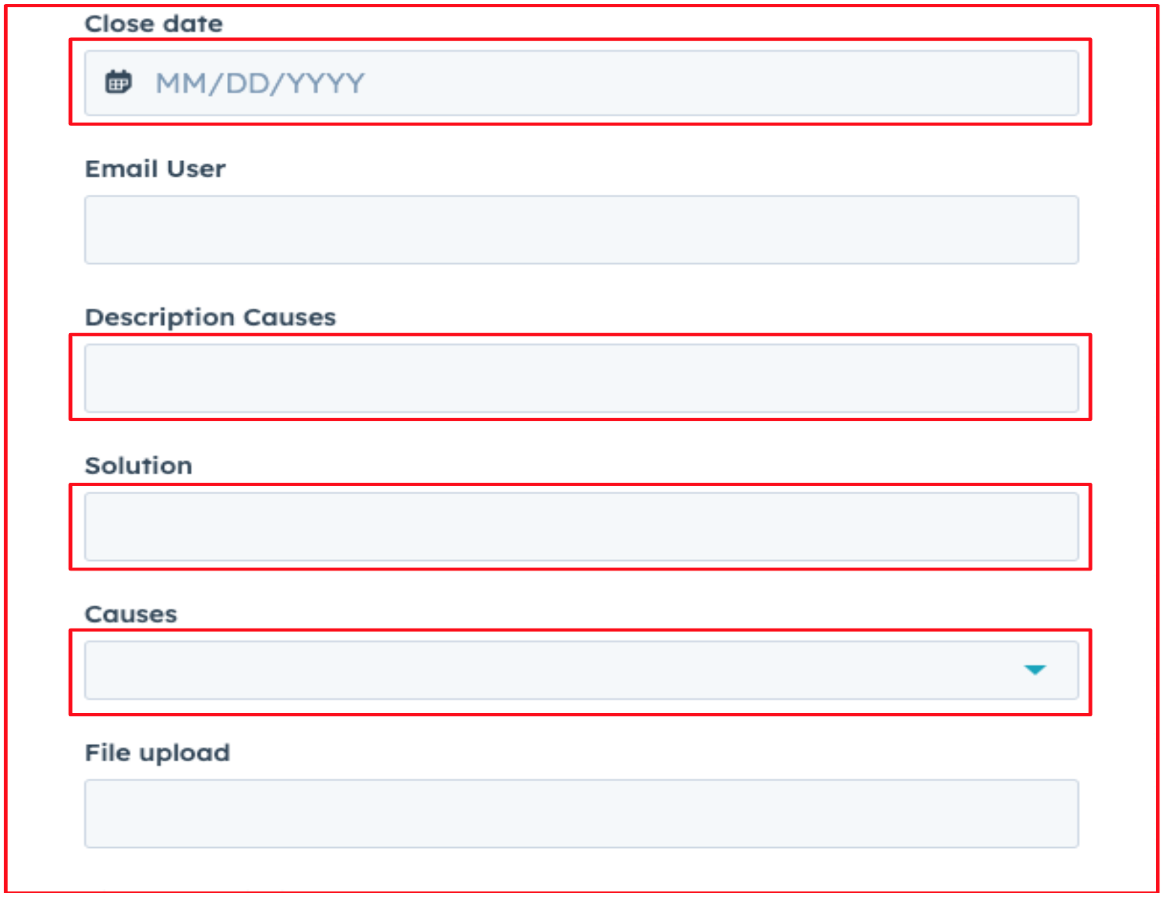The image size is (1164, 900).
Task: Place cursor in the Solution field
Action: tap(581, 526)
